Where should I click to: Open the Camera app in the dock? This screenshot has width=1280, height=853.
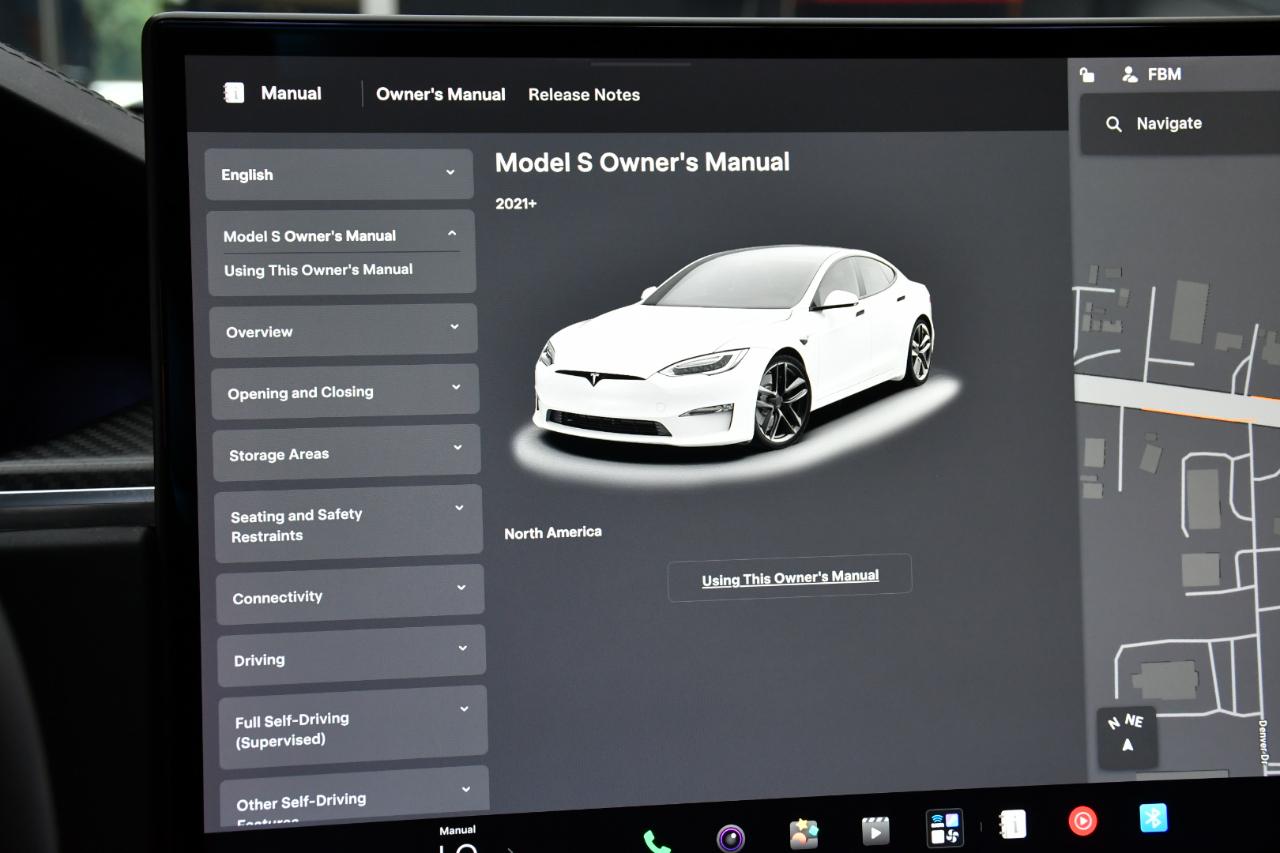coord(731,838)
